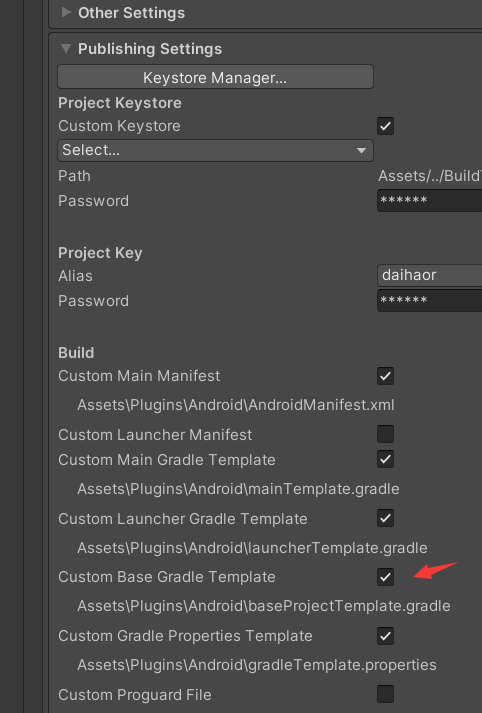Disable Custom Gradle Properties Template
Screen dimensions: 482x713
tap(385, 636)
